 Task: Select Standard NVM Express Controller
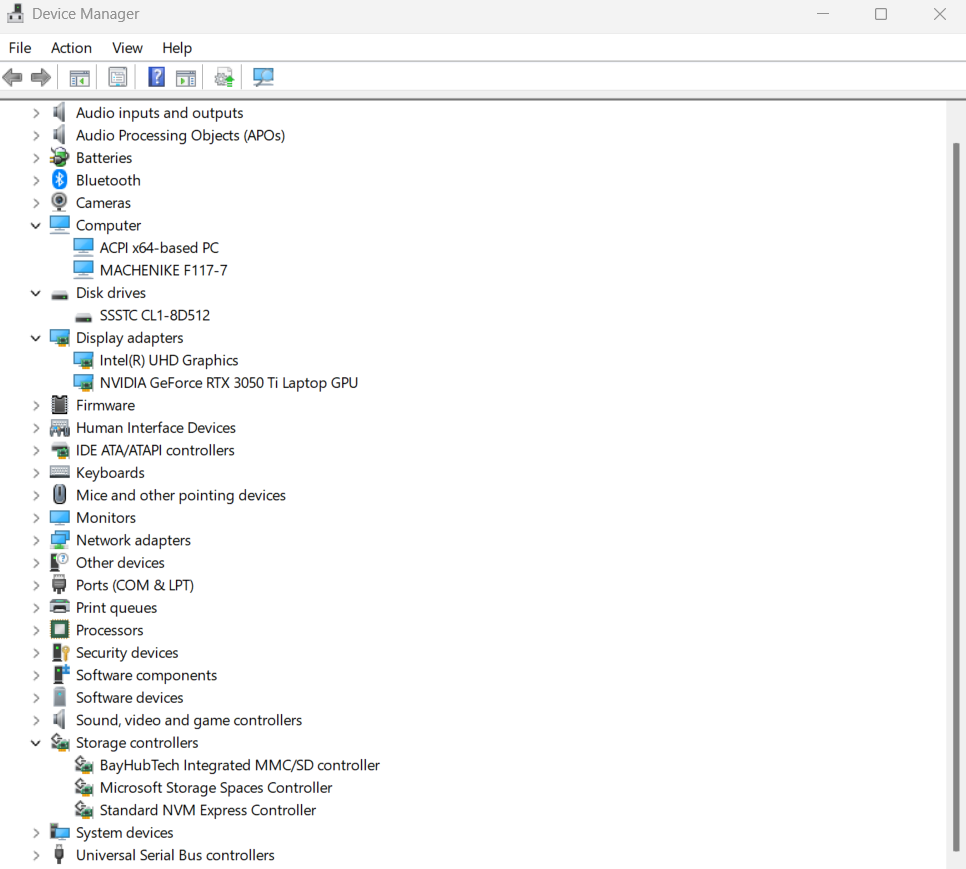coord(208,810)
